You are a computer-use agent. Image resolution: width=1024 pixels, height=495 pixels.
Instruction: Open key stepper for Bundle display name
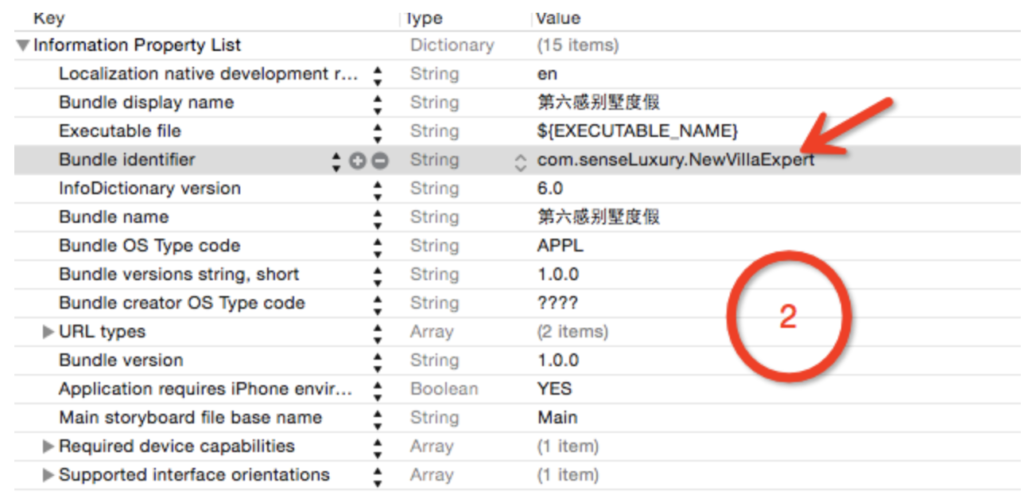(x=377, y=104)
